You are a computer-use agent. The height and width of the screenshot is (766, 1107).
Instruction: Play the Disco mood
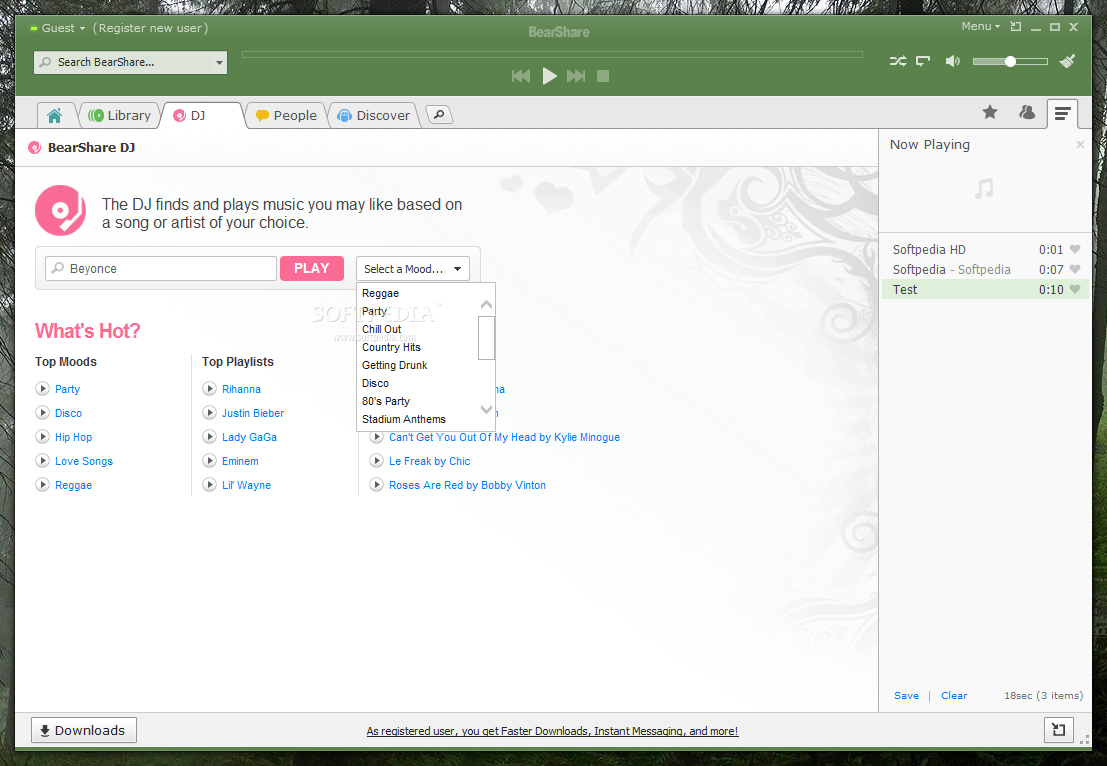(43, 412)
